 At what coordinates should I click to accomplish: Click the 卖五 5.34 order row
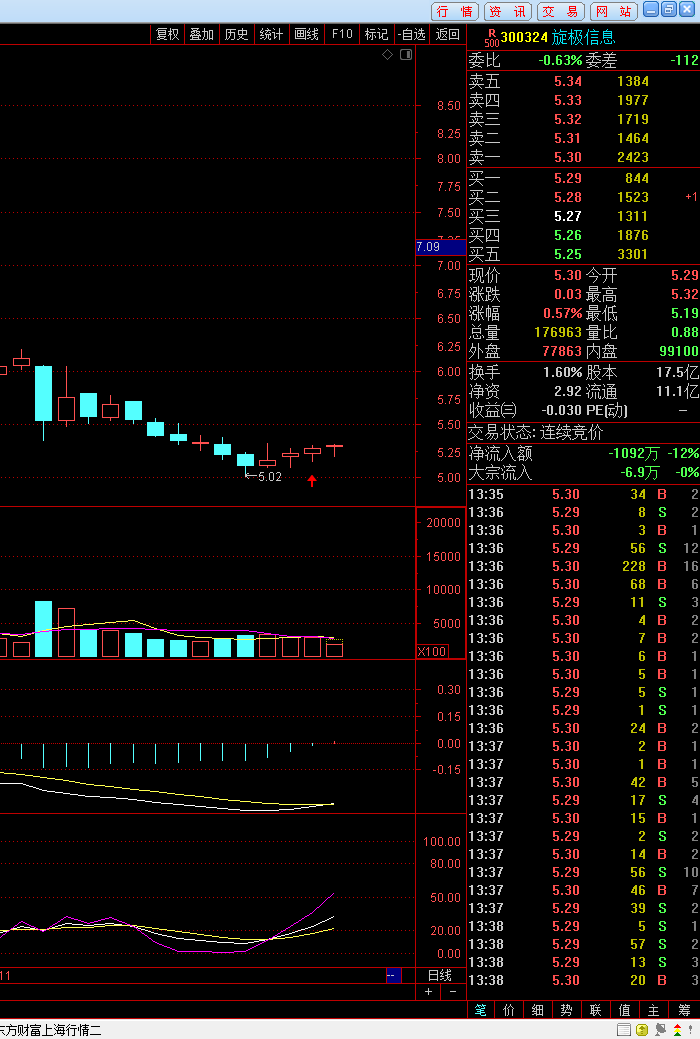click(583, 82)
